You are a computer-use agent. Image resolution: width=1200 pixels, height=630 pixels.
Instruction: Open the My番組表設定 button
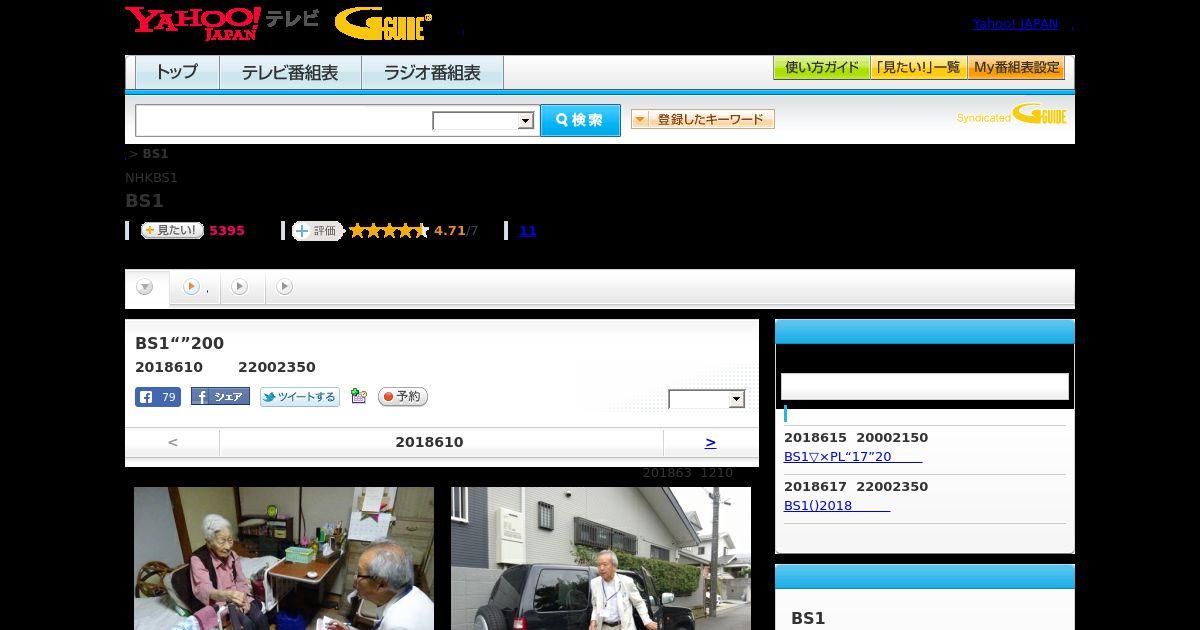point(1016,68)
